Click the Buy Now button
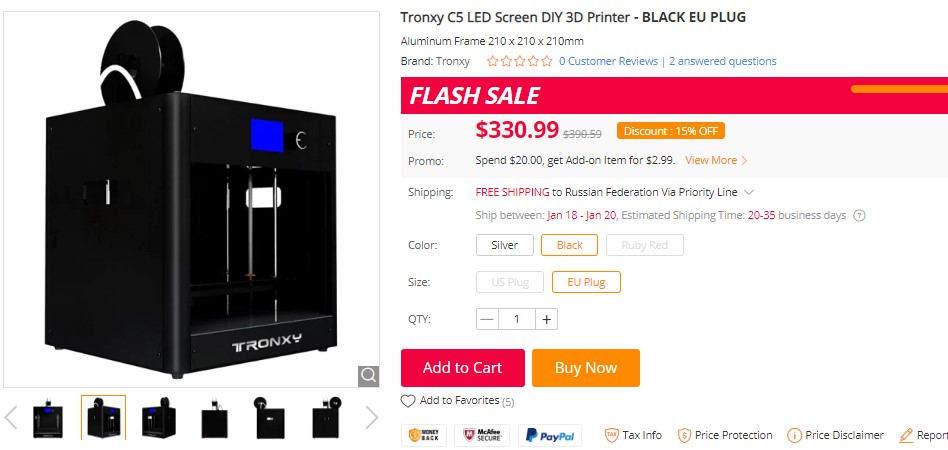The height and width of the screenshot is (450, 948). pos(585,368)
